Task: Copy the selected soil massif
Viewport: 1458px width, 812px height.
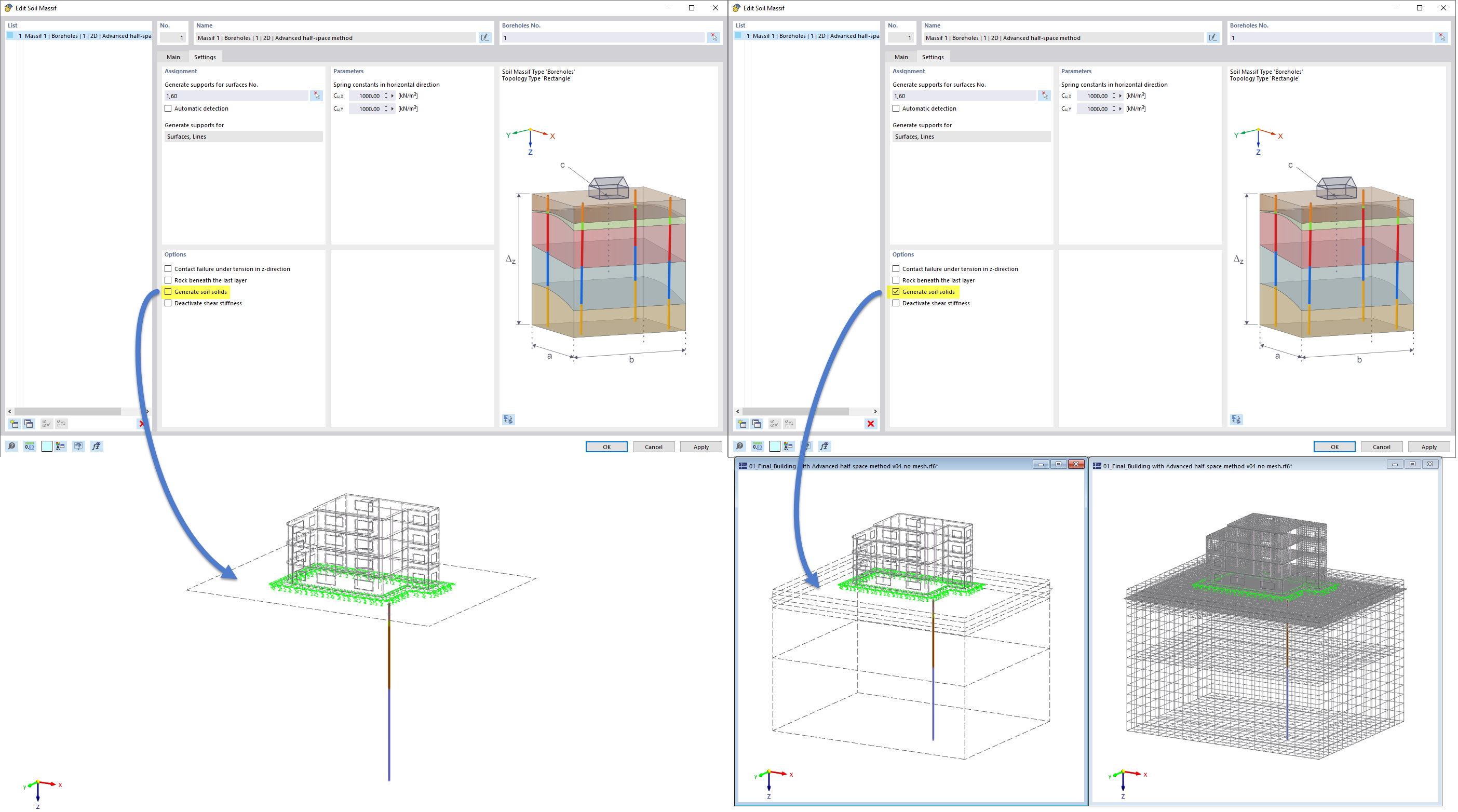Action: coord(29,423)
